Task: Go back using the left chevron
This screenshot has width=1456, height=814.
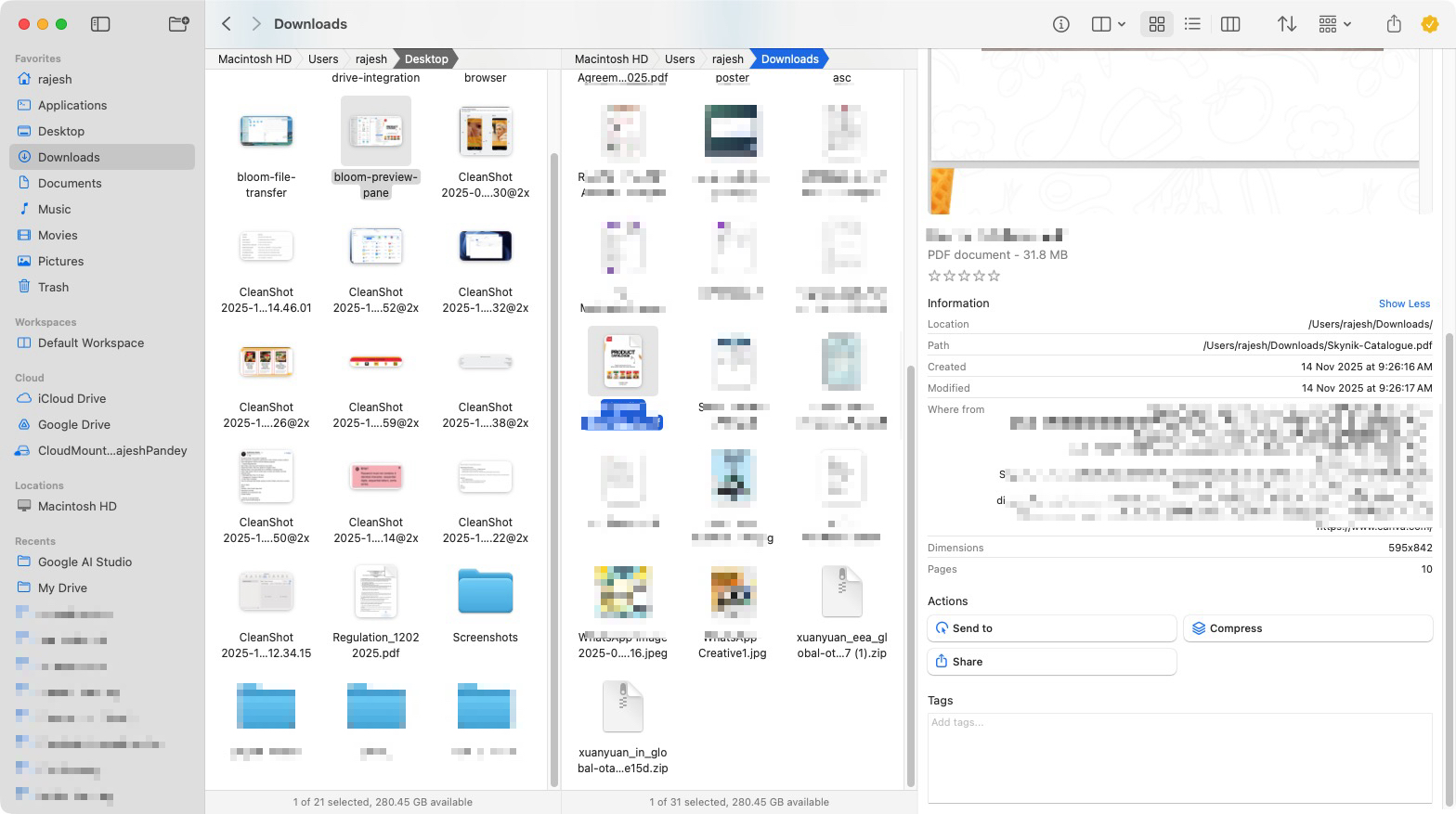Action: tap(227, 24)
